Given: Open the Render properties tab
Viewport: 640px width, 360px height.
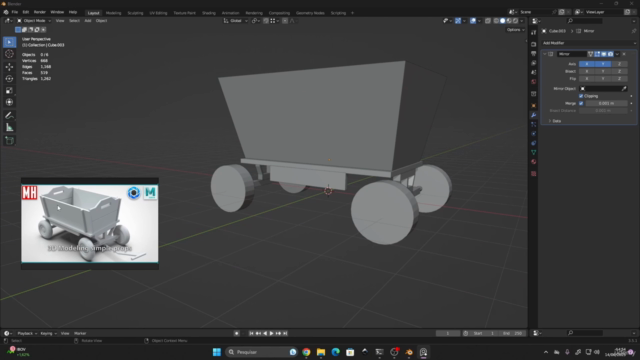Looking at the screenshot, I should pyautogui.click(x=533, y=44).
